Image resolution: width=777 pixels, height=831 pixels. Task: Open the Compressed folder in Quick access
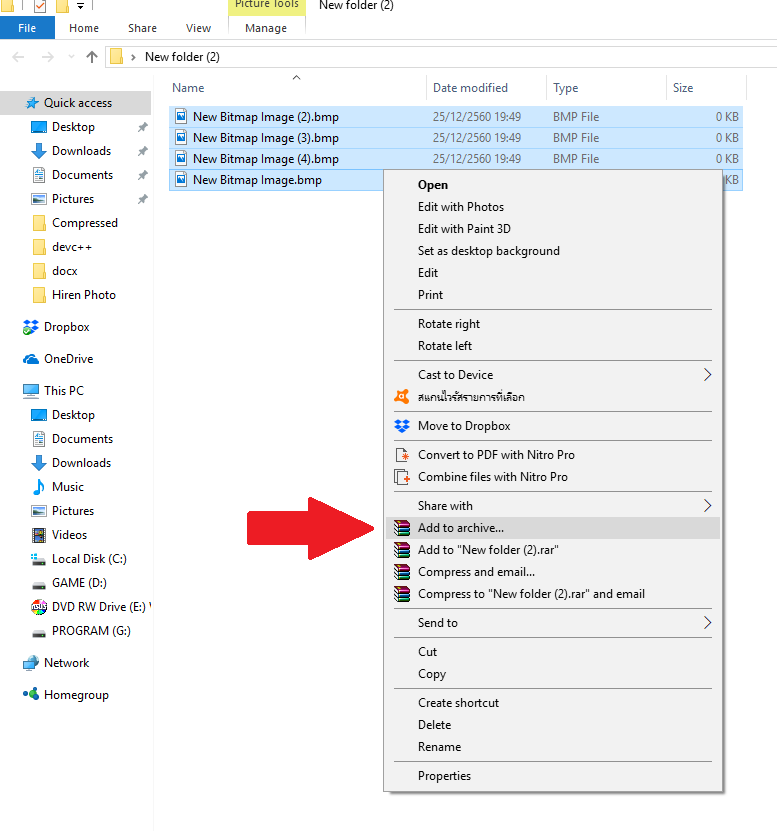(76, 223)
